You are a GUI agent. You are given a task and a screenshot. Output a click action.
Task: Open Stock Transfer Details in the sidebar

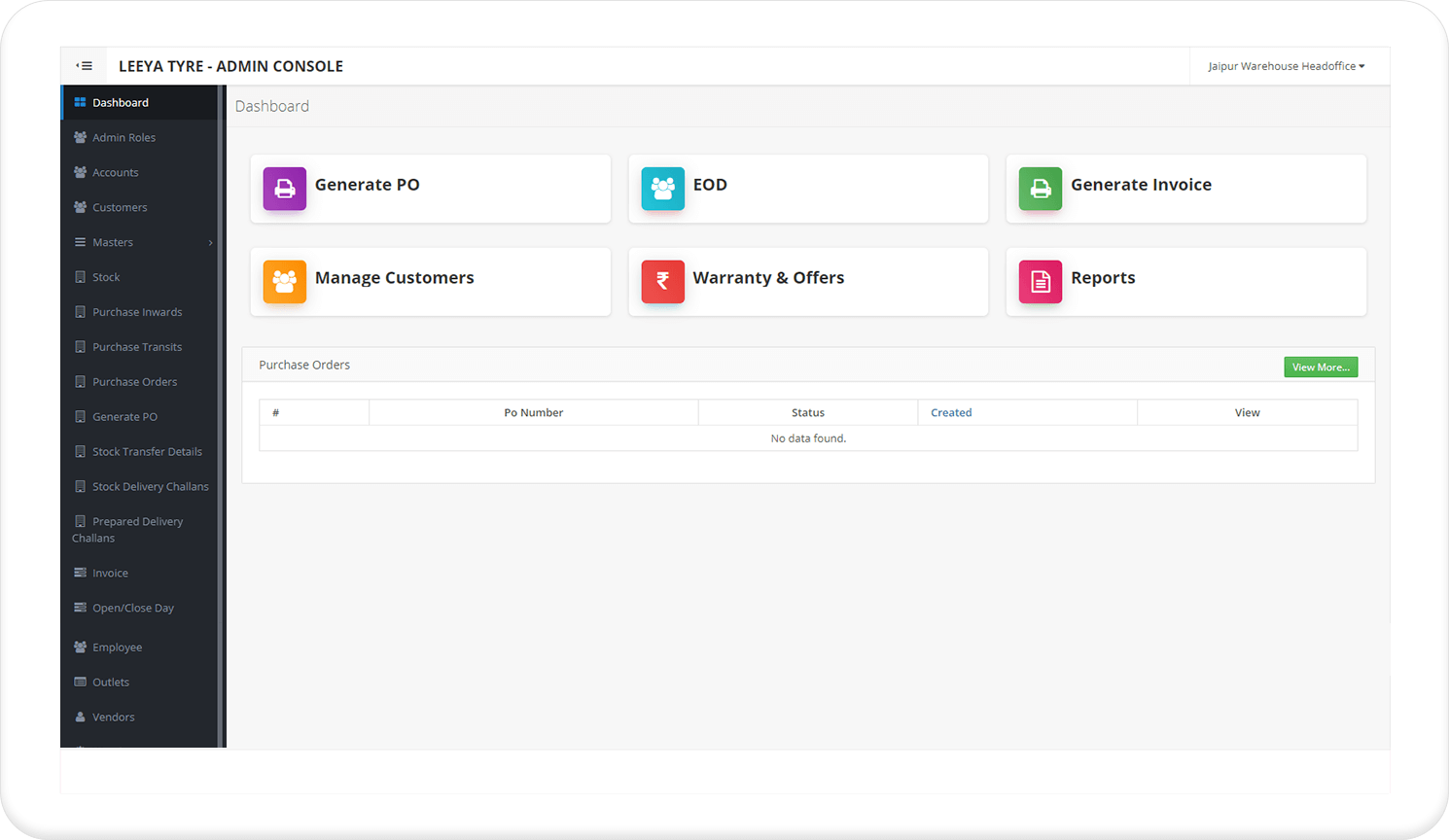140,452
